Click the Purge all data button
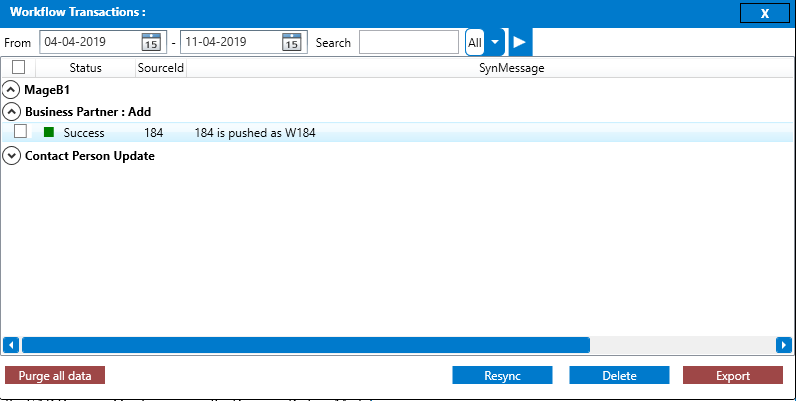This screenshot has height=401, width=796. (x=55, y=376)
